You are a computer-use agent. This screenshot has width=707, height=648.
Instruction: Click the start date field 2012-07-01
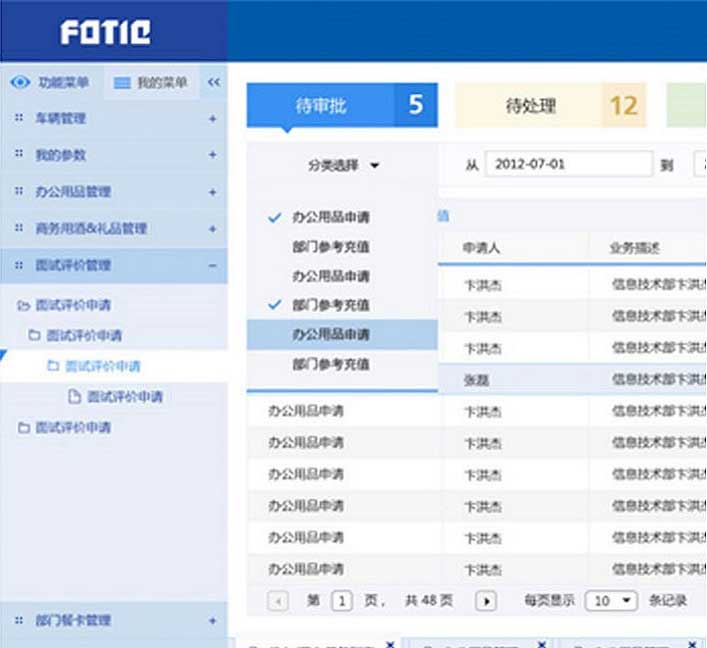567,164
